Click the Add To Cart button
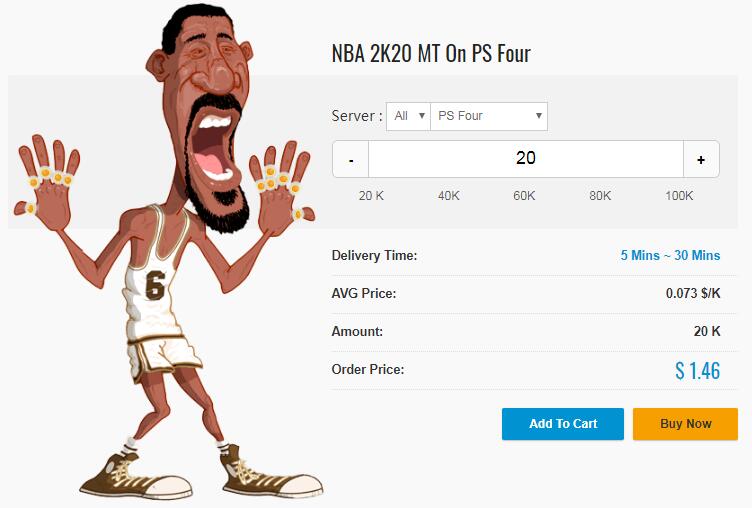This screenshot has width=752, height=508. click(563, 424)
